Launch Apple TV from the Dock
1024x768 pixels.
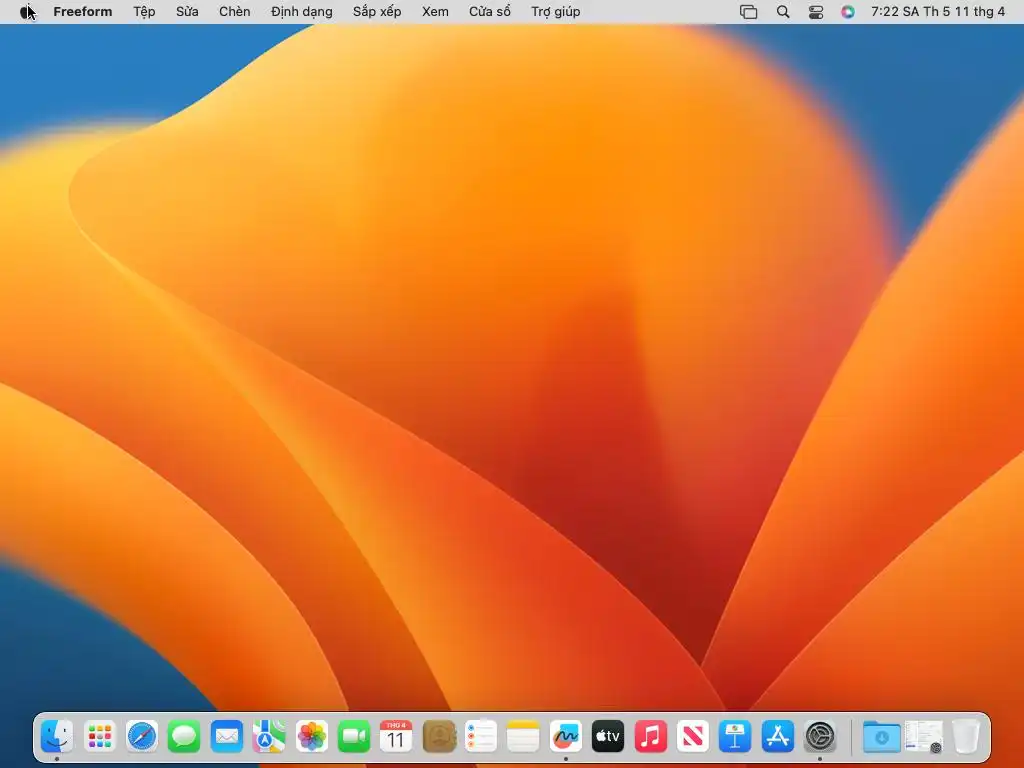coord(608,737)
